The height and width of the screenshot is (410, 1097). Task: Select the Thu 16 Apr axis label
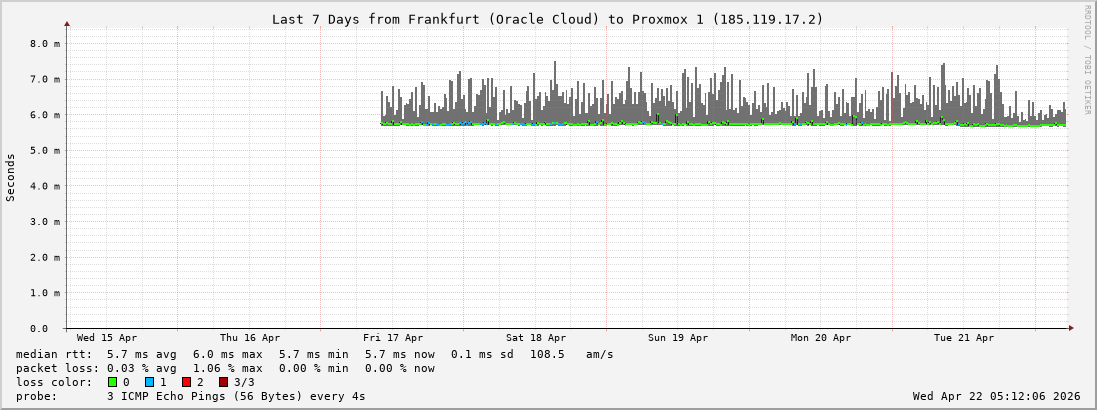point(250,338)
